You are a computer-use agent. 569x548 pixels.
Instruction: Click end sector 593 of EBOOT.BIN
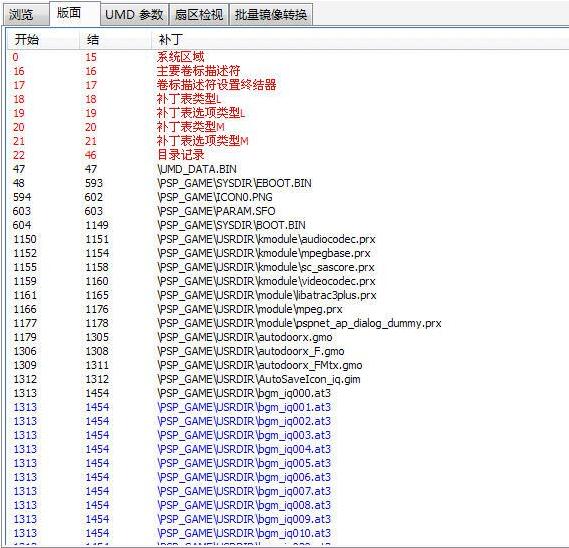[94, 183]
